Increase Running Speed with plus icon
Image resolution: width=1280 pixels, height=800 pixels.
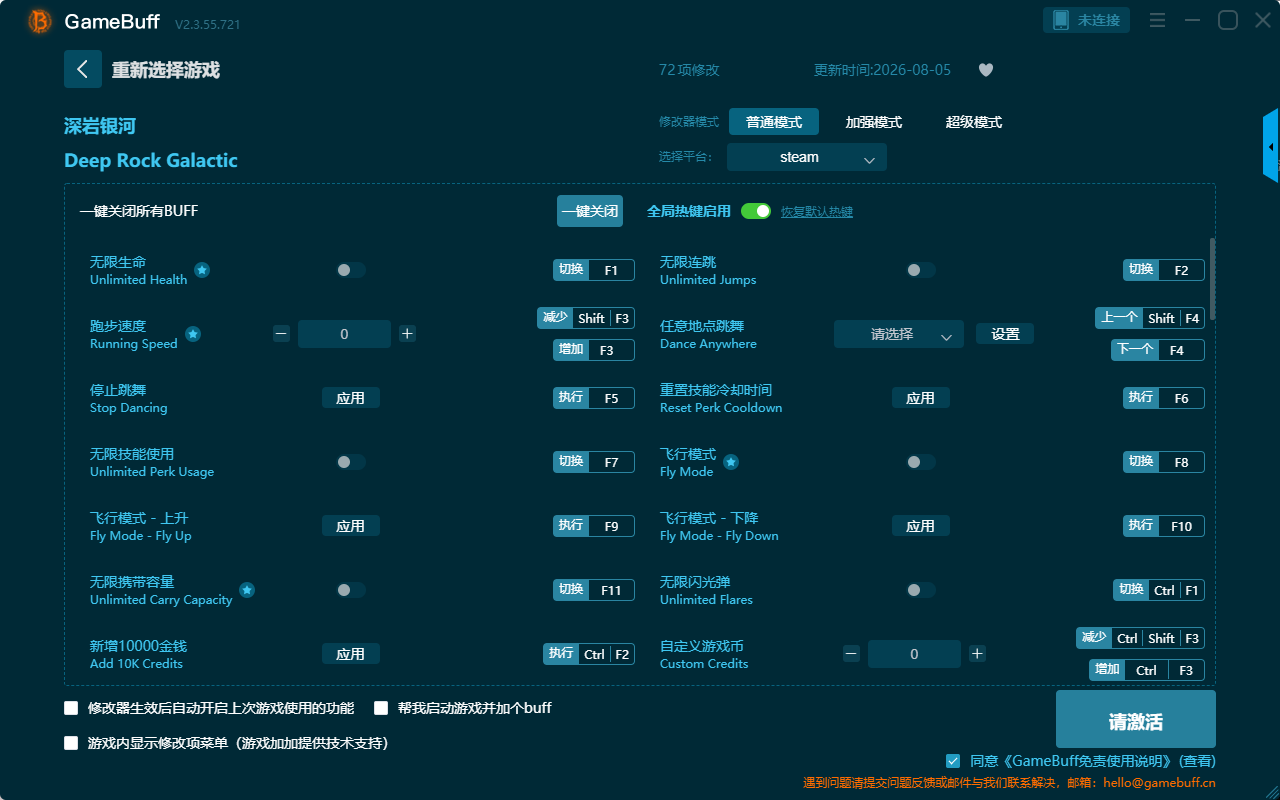click(407, 334)
